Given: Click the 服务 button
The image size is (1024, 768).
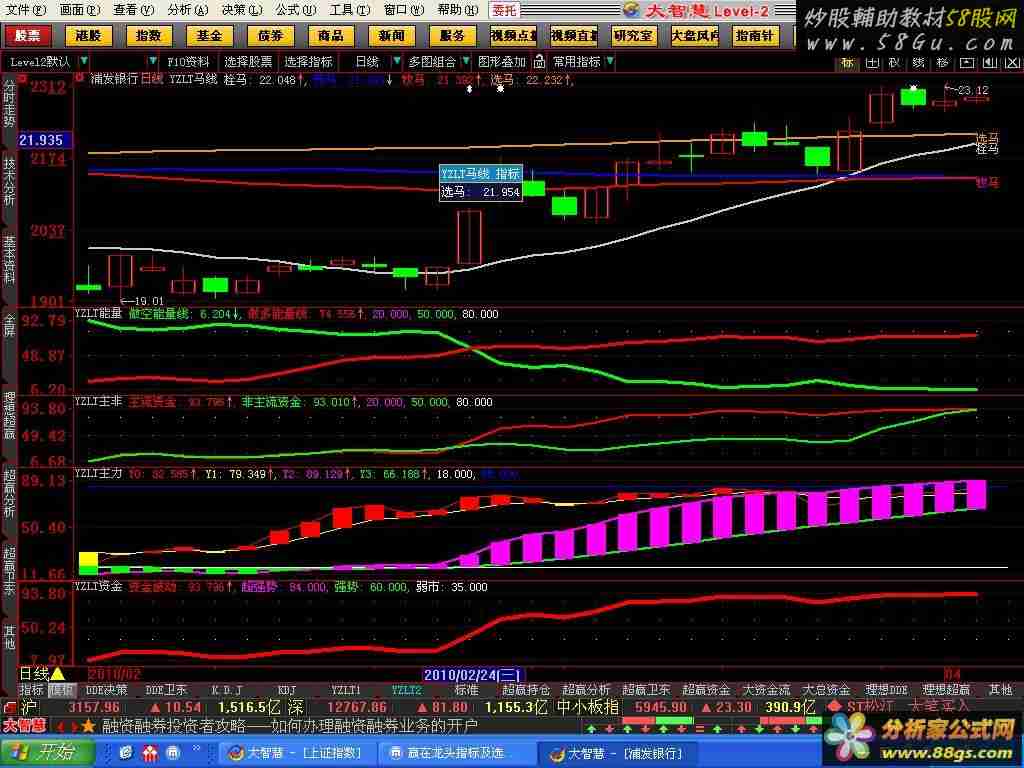Looking at the screenshot, I should pyautogui.click(x=453, y=36).
